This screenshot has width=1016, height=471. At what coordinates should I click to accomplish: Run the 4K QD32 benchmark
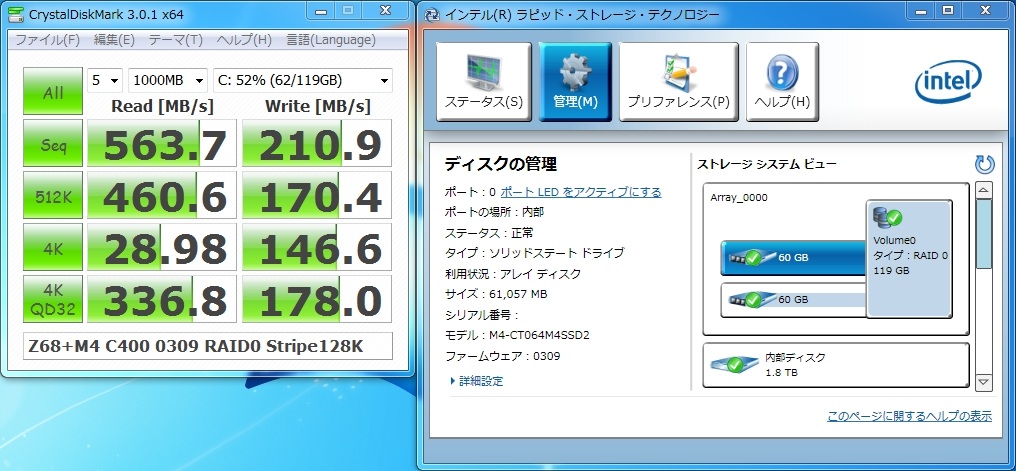[x=53, y=299]
